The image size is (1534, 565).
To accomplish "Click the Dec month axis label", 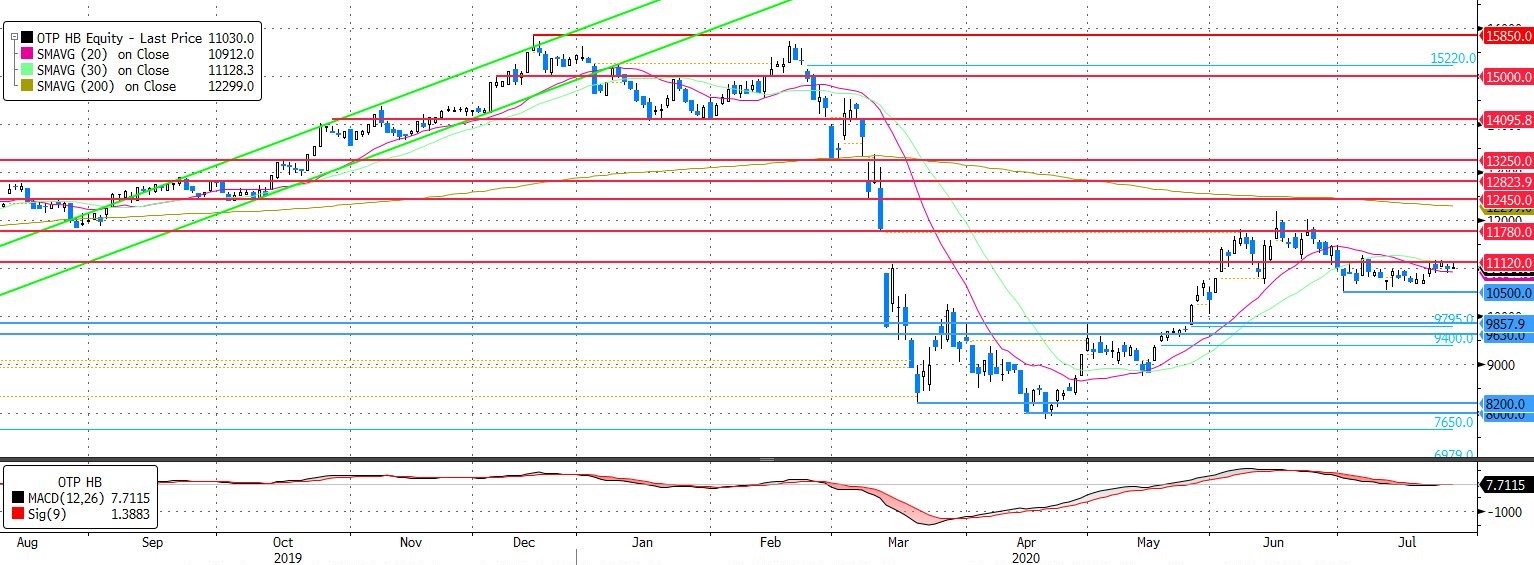I will click(x=524, y=542).
